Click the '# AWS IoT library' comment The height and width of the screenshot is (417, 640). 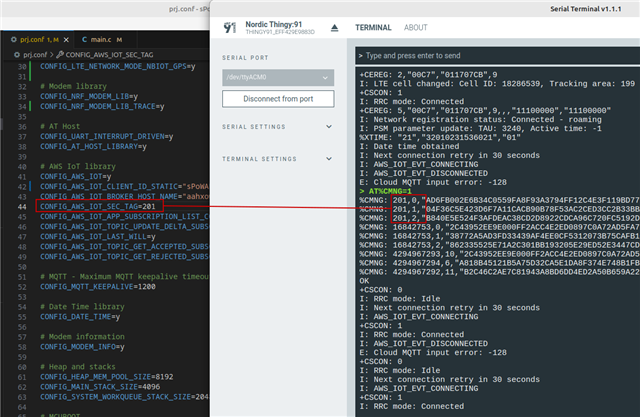coord(78,166)
